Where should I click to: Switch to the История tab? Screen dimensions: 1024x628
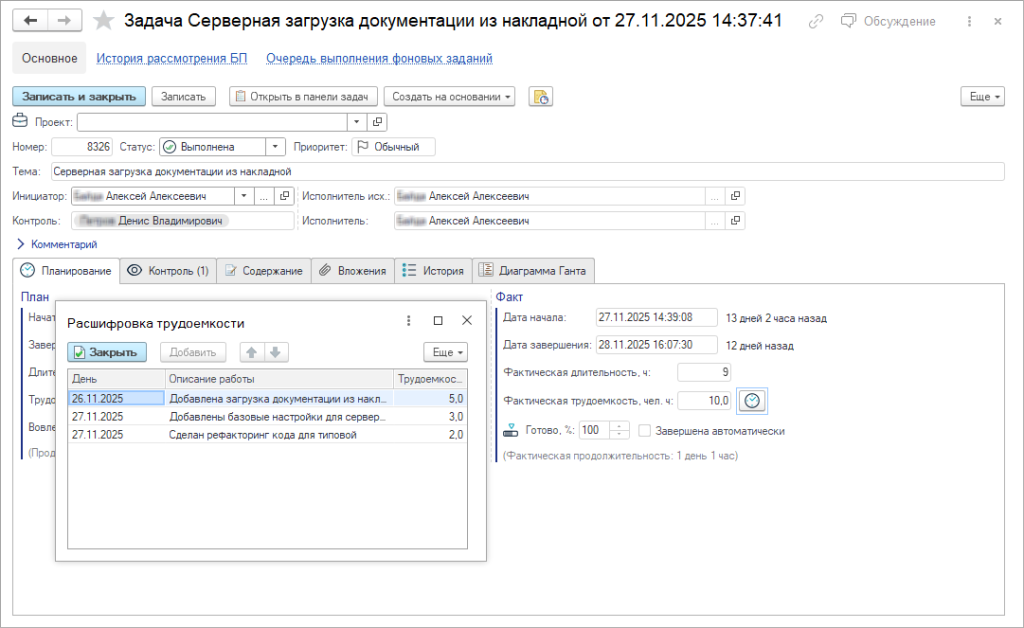tap(434, 271)
